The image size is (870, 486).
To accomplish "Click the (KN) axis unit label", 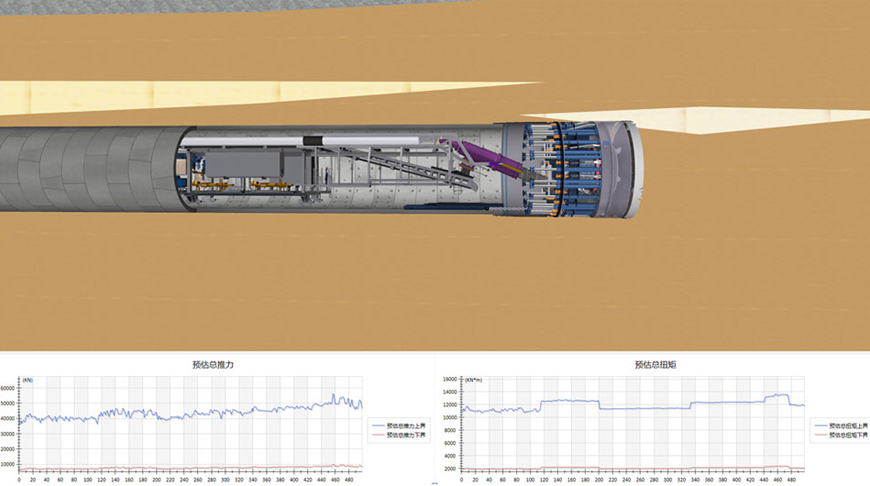I will [27, 380].
